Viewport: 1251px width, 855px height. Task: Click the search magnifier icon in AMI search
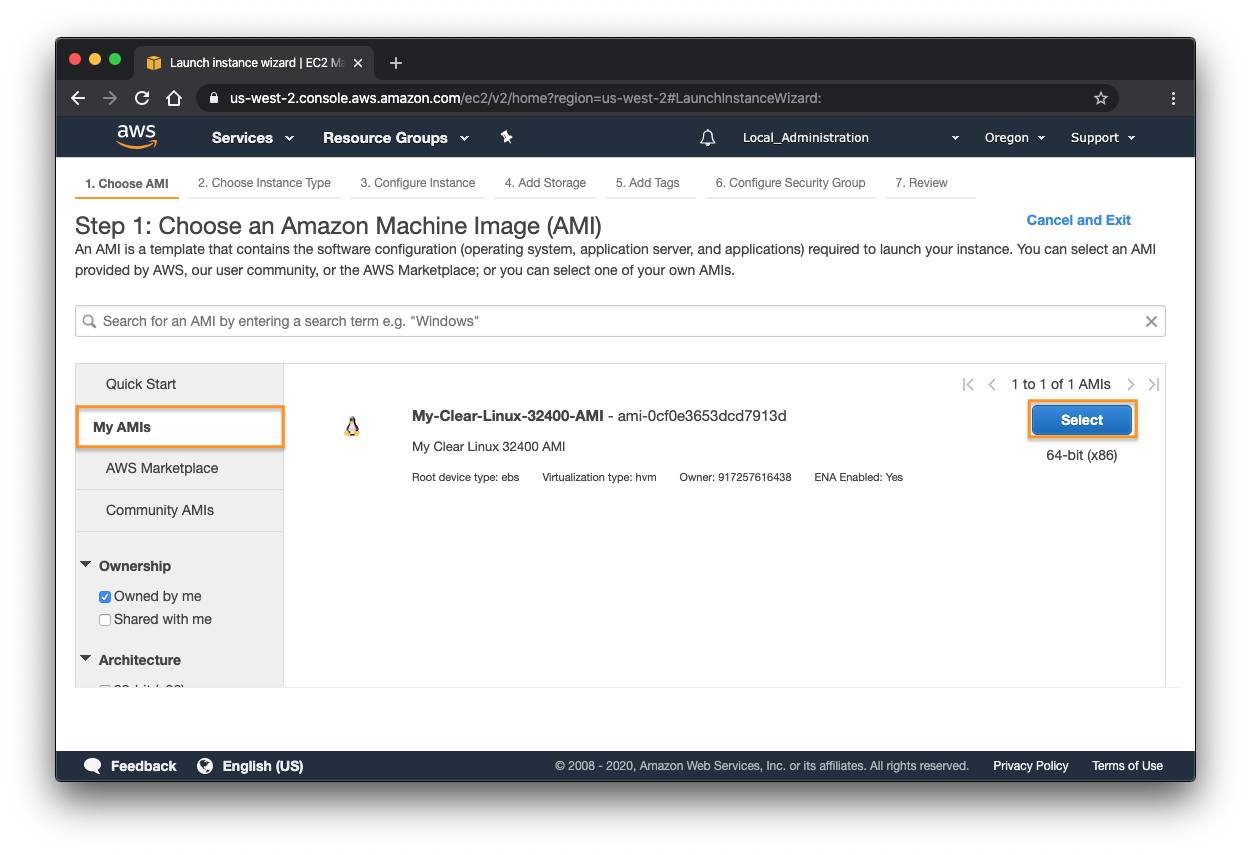point(90,321)
